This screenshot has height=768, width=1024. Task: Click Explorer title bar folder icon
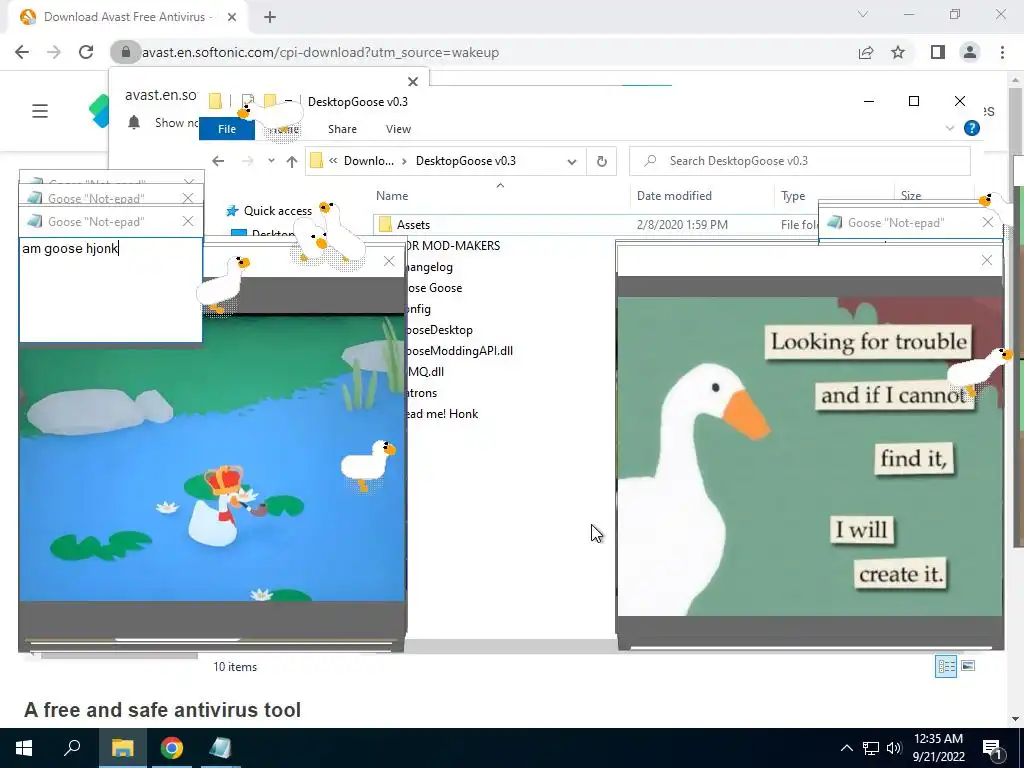click(215, 101)
